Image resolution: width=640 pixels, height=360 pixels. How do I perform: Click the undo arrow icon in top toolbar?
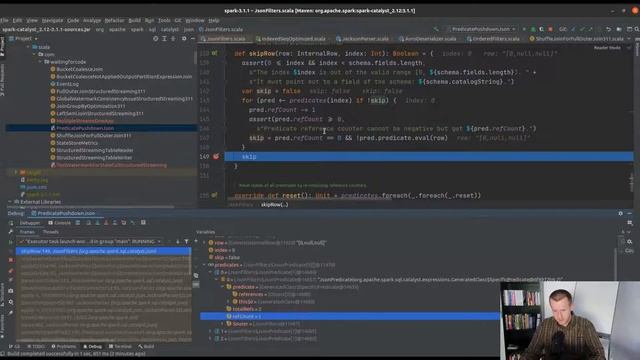(609, 29)
